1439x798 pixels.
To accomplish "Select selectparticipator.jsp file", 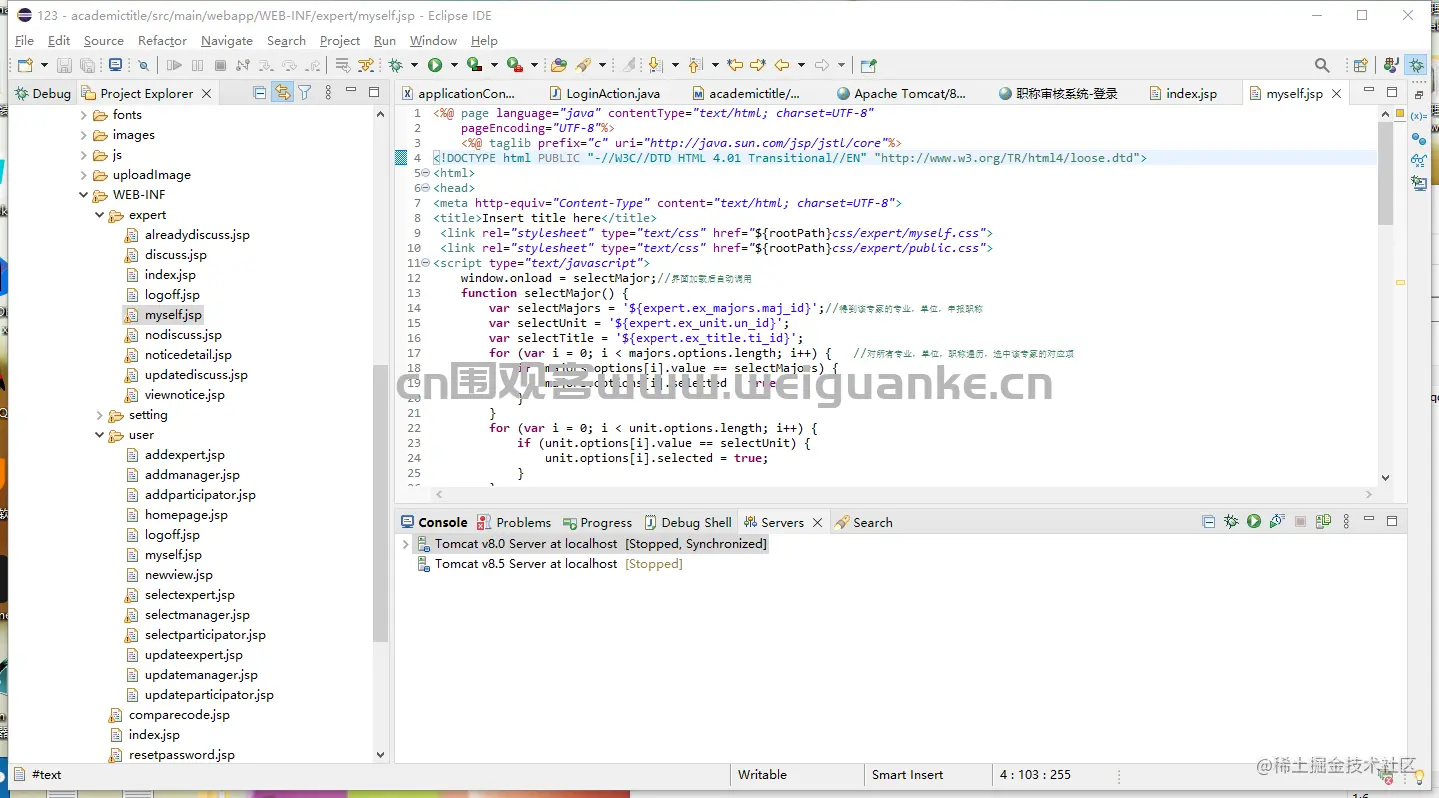I will (x=195, y=635).
